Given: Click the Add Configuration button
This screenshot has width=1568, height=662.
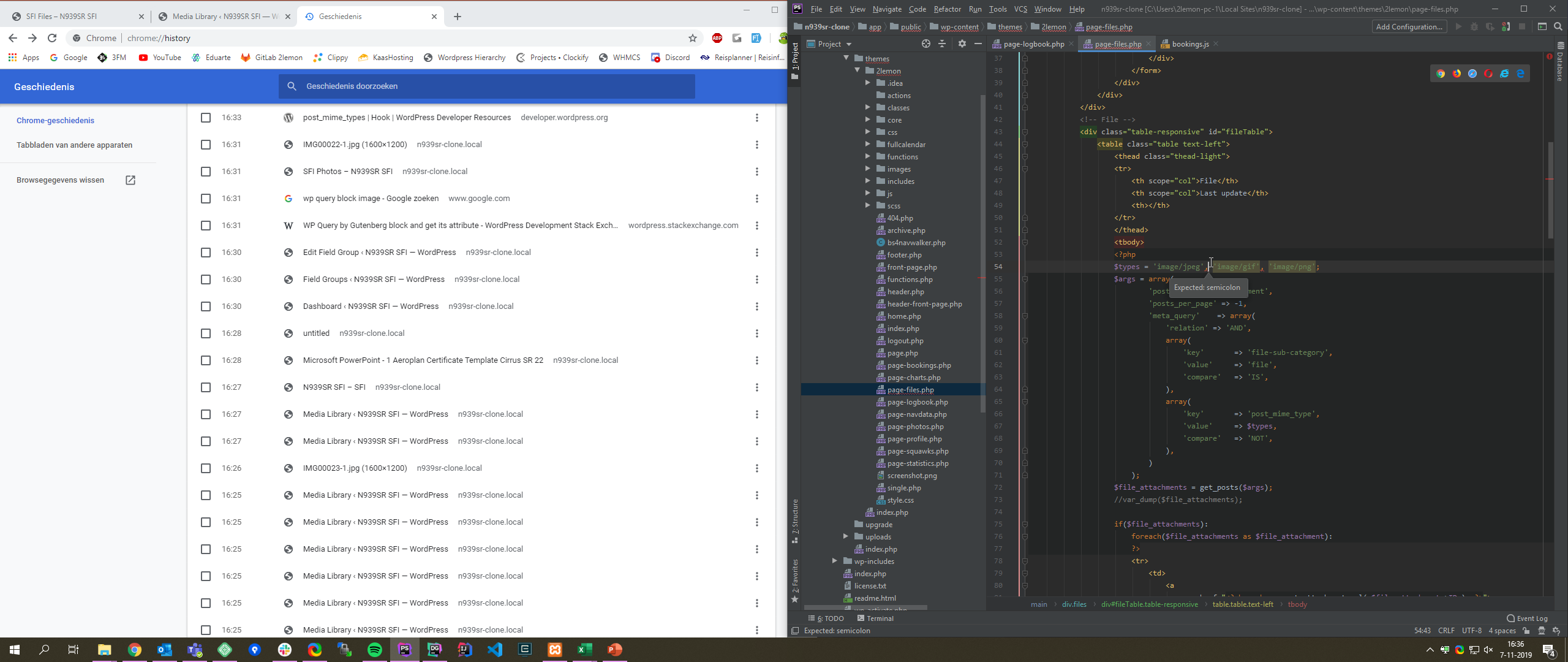Looking at the screenshot, I should (1409, 26).
